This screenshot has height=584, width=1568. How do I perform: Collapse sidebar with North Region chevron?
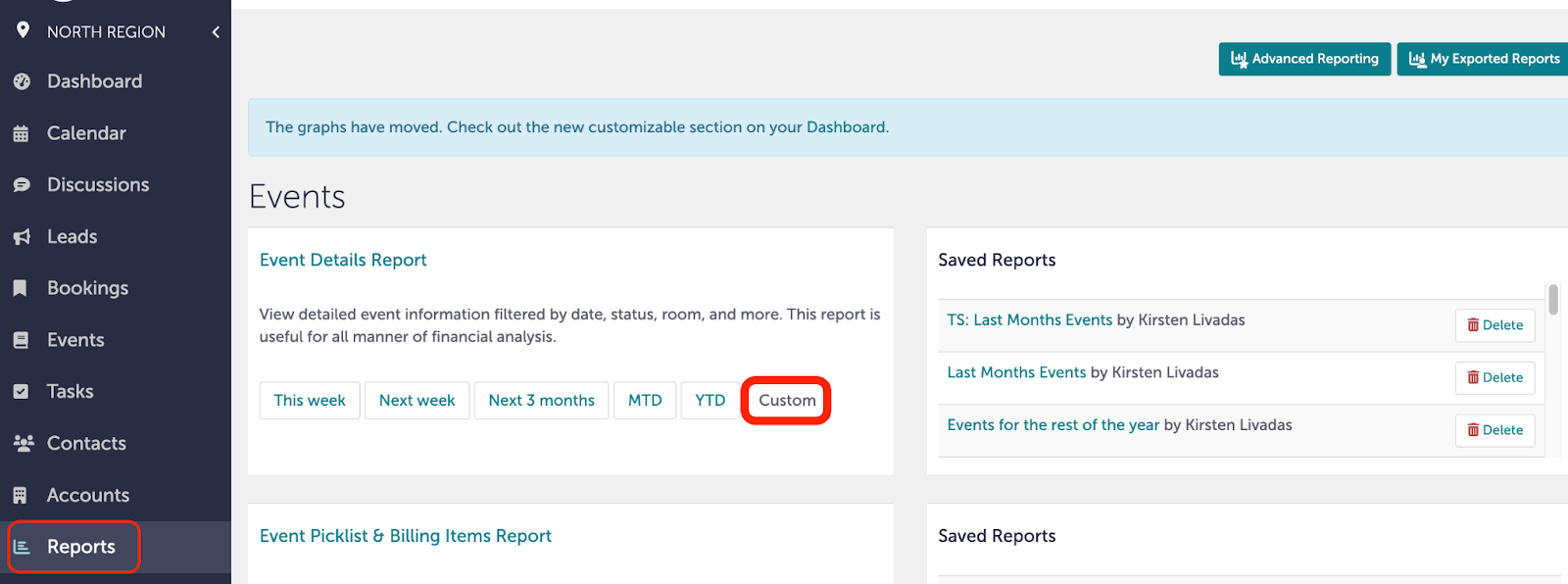pos(216,32)
